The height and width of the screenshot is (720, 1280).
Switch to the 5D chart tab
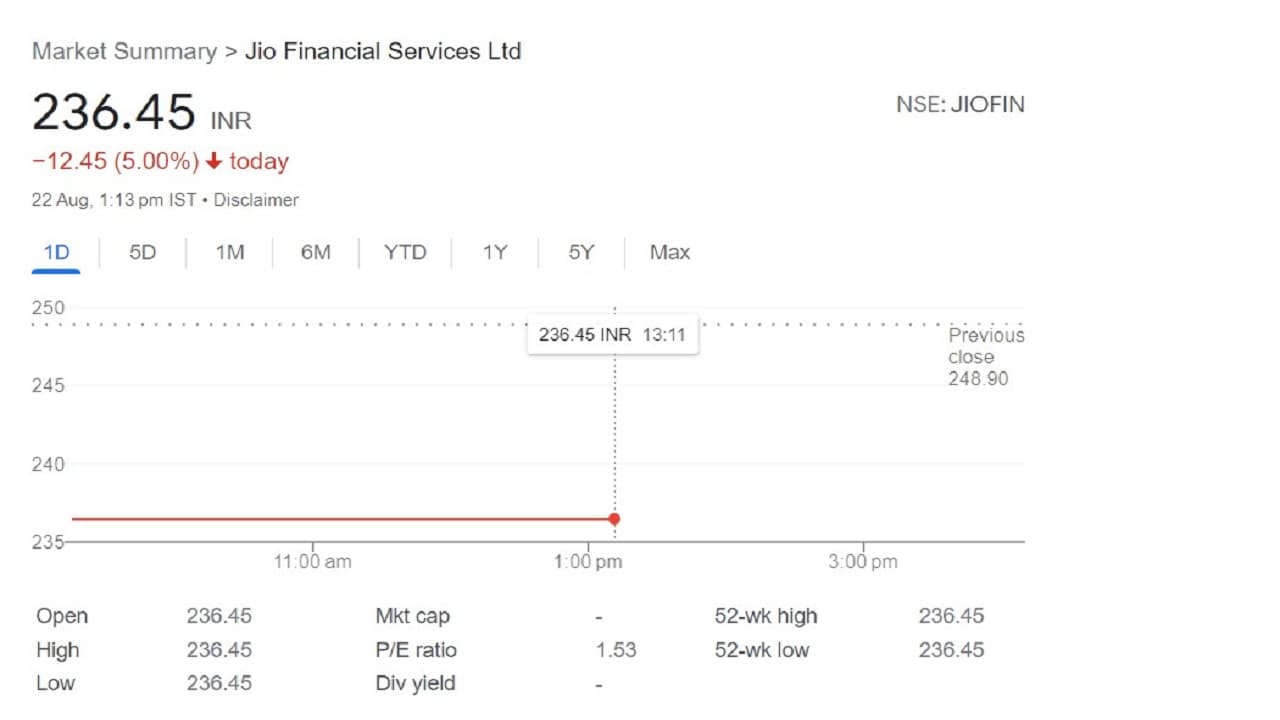(x=143, y=253)
